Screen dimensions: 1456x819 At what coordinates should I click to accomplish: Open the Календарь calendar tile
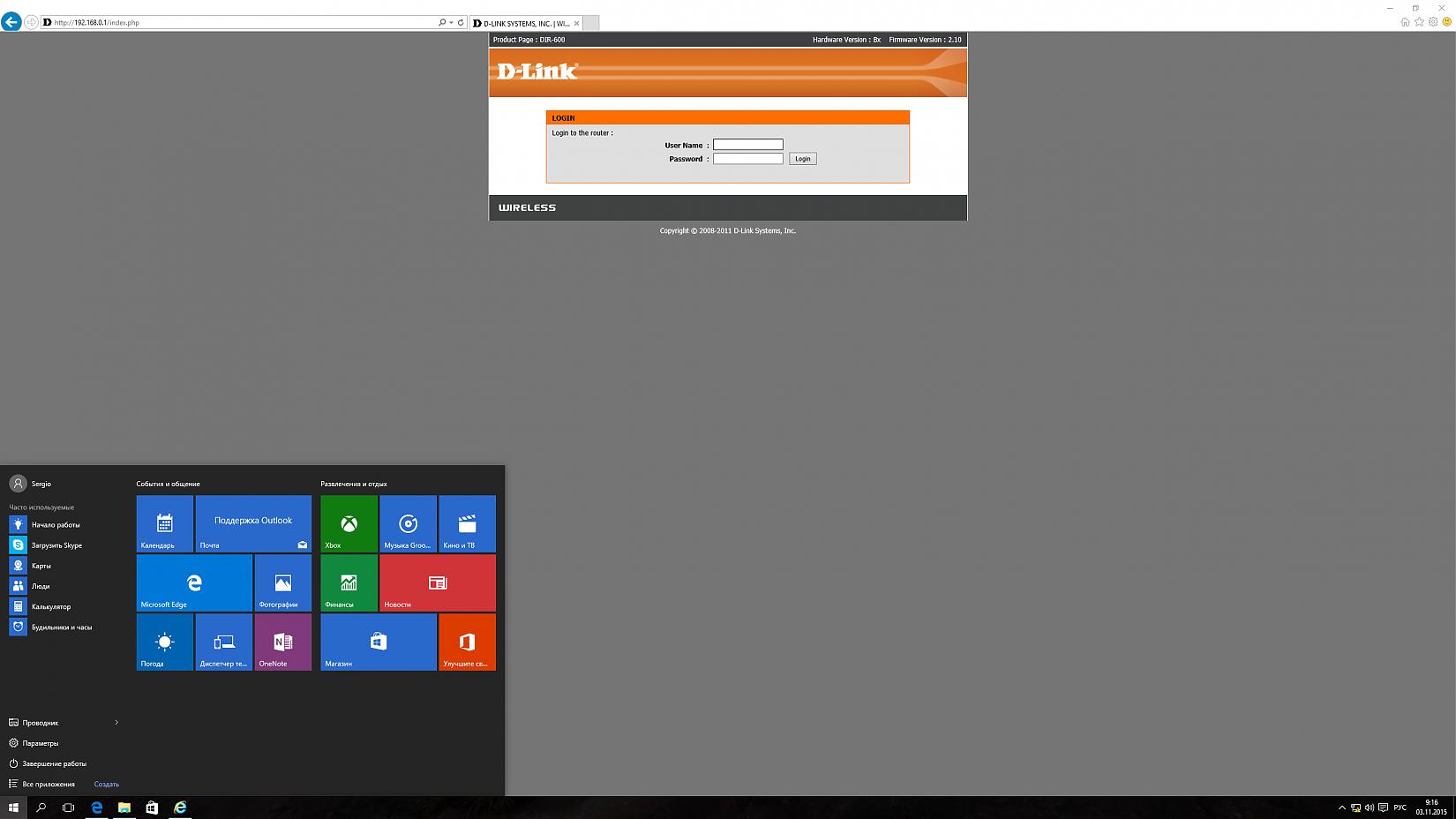(165, 523)
